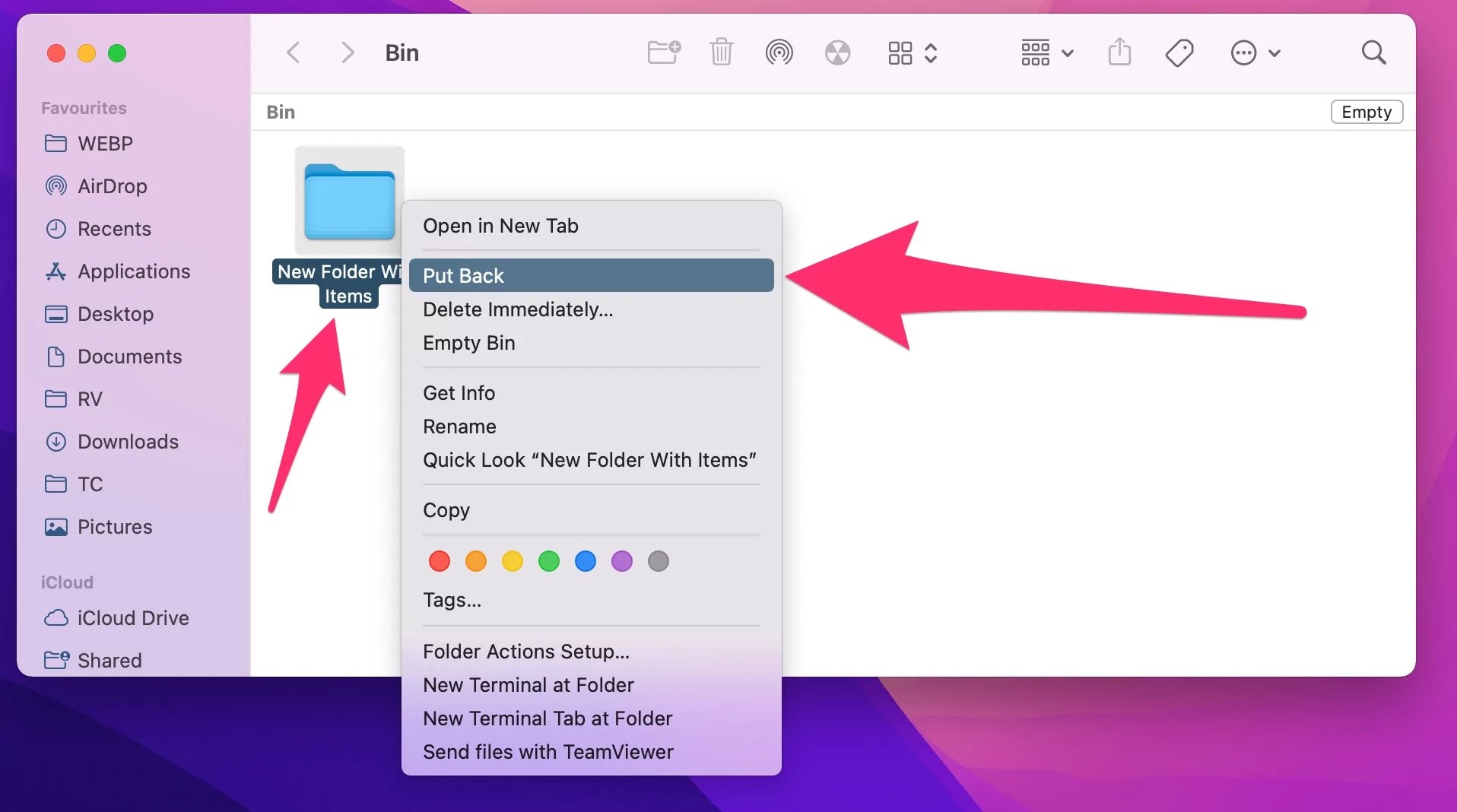The width and height of the screenshot is (1457, 812).
Task: Open the view options chevron dropdown
Action: click(931, 53)
